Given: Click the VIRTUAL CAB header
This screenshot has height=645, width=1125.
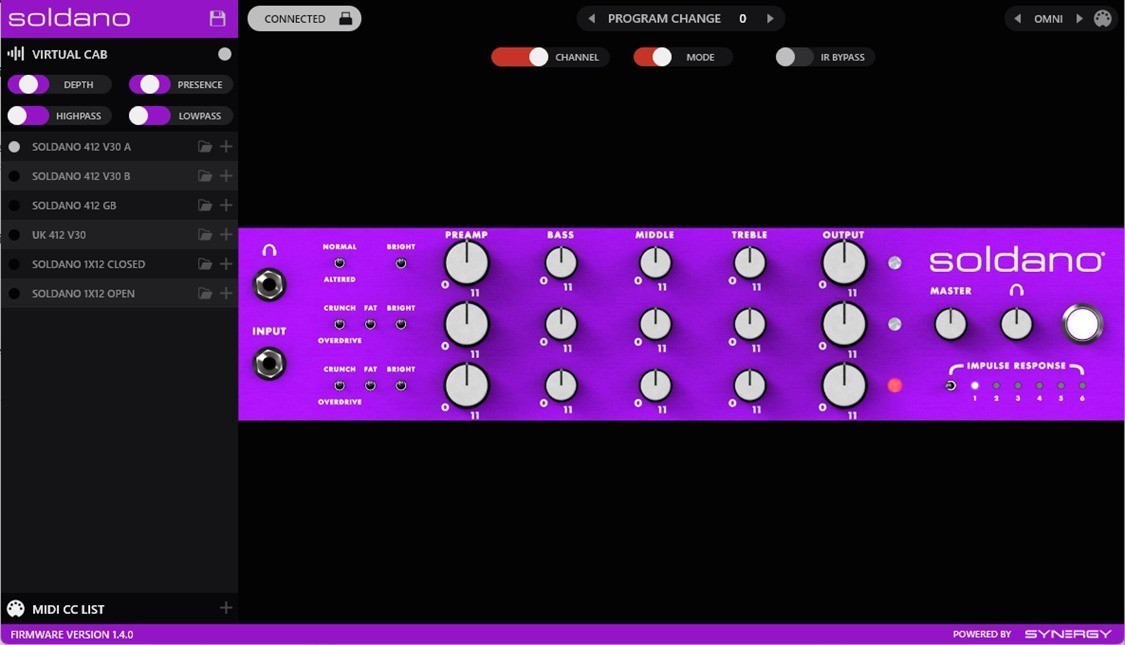Looking at the screenshot, I should pos(69,54).
